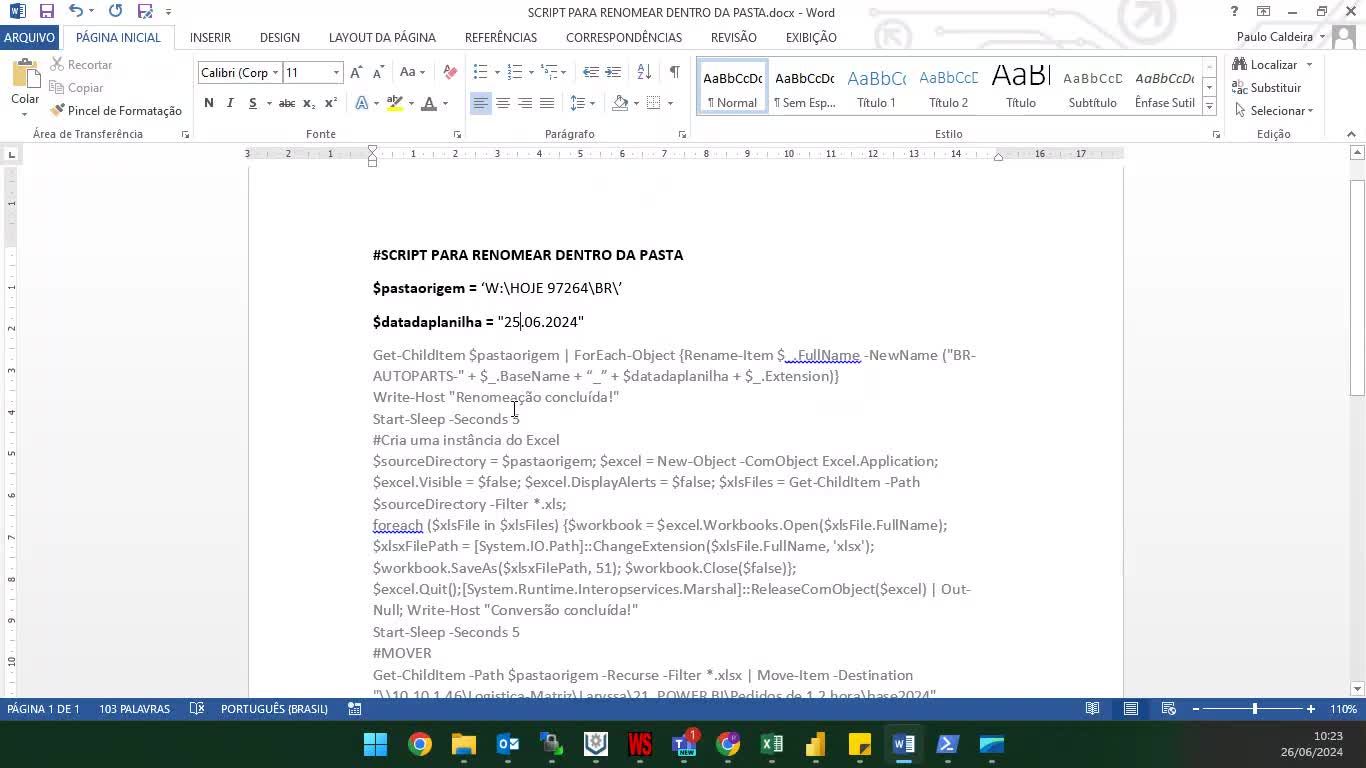1366x768 pixels.
Task: Toggle italic formatting
Action: coord(230,103)
